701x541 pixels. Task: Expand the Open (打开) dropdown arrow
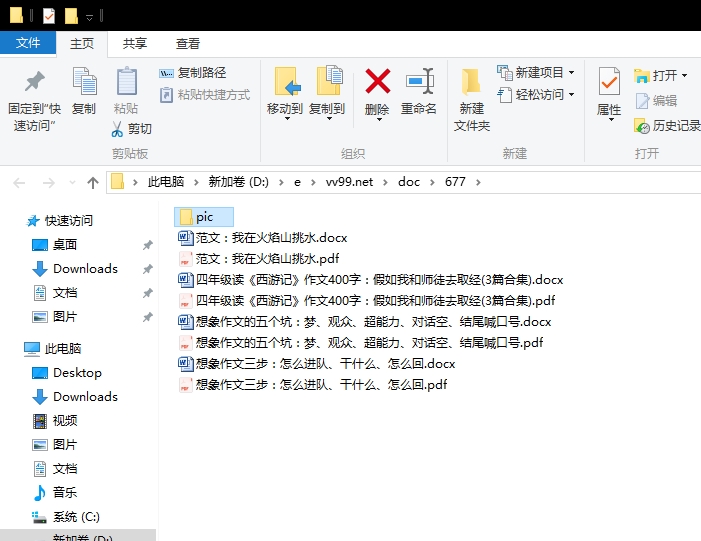(x=684, y=76)
